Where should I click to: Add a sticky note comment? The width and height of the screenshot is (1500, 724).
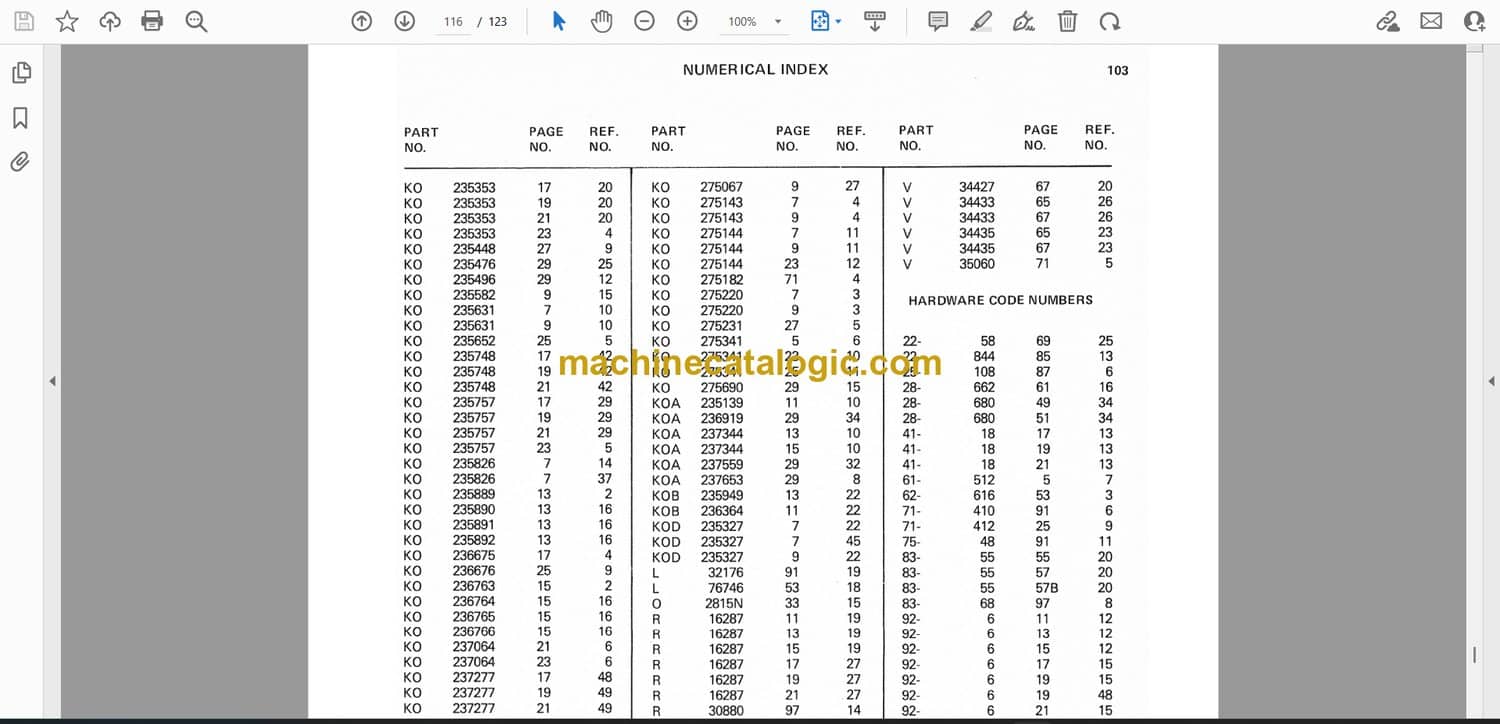[938, 21]
